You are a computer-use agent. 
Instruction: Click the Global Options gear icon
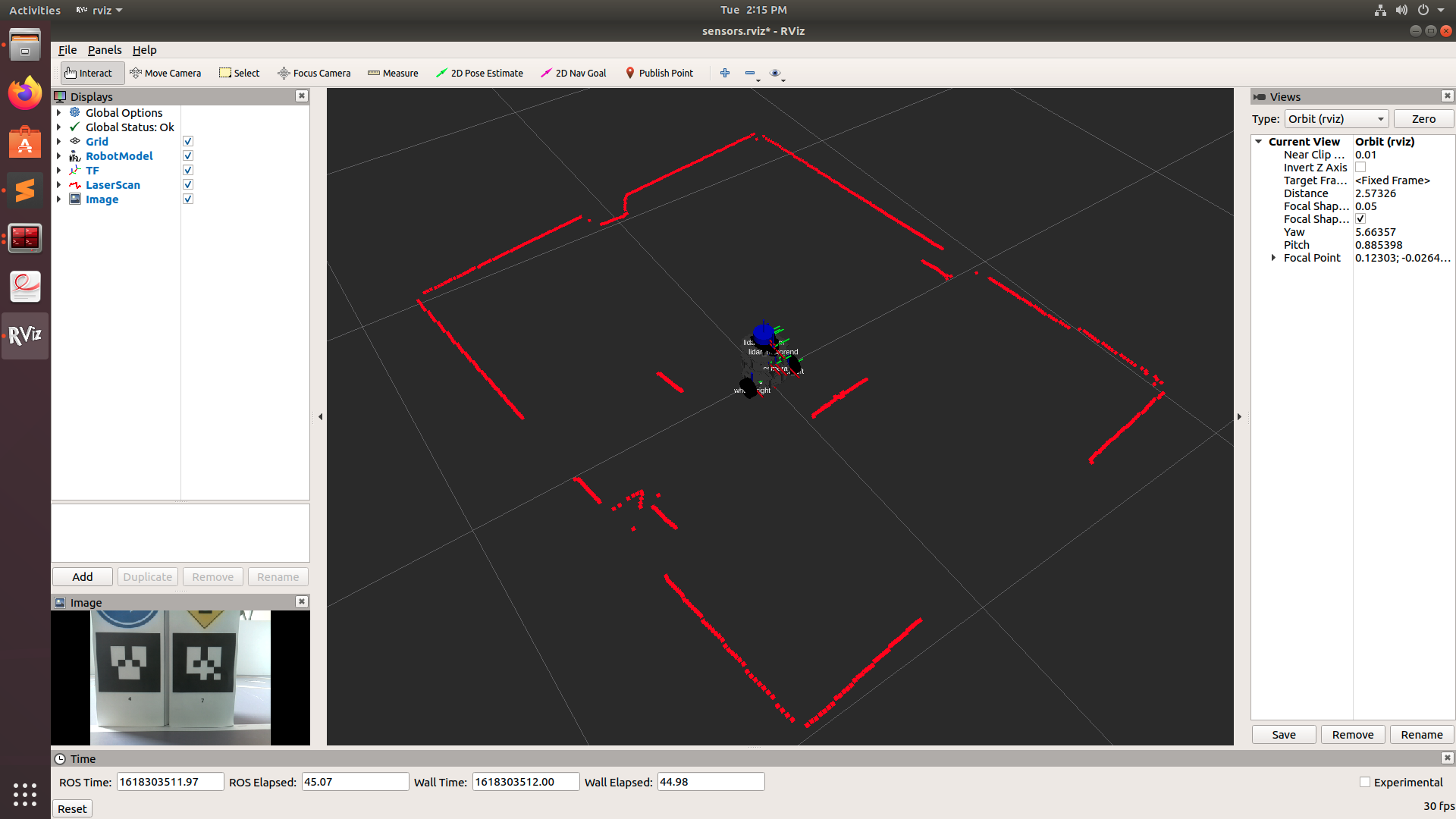75,112
